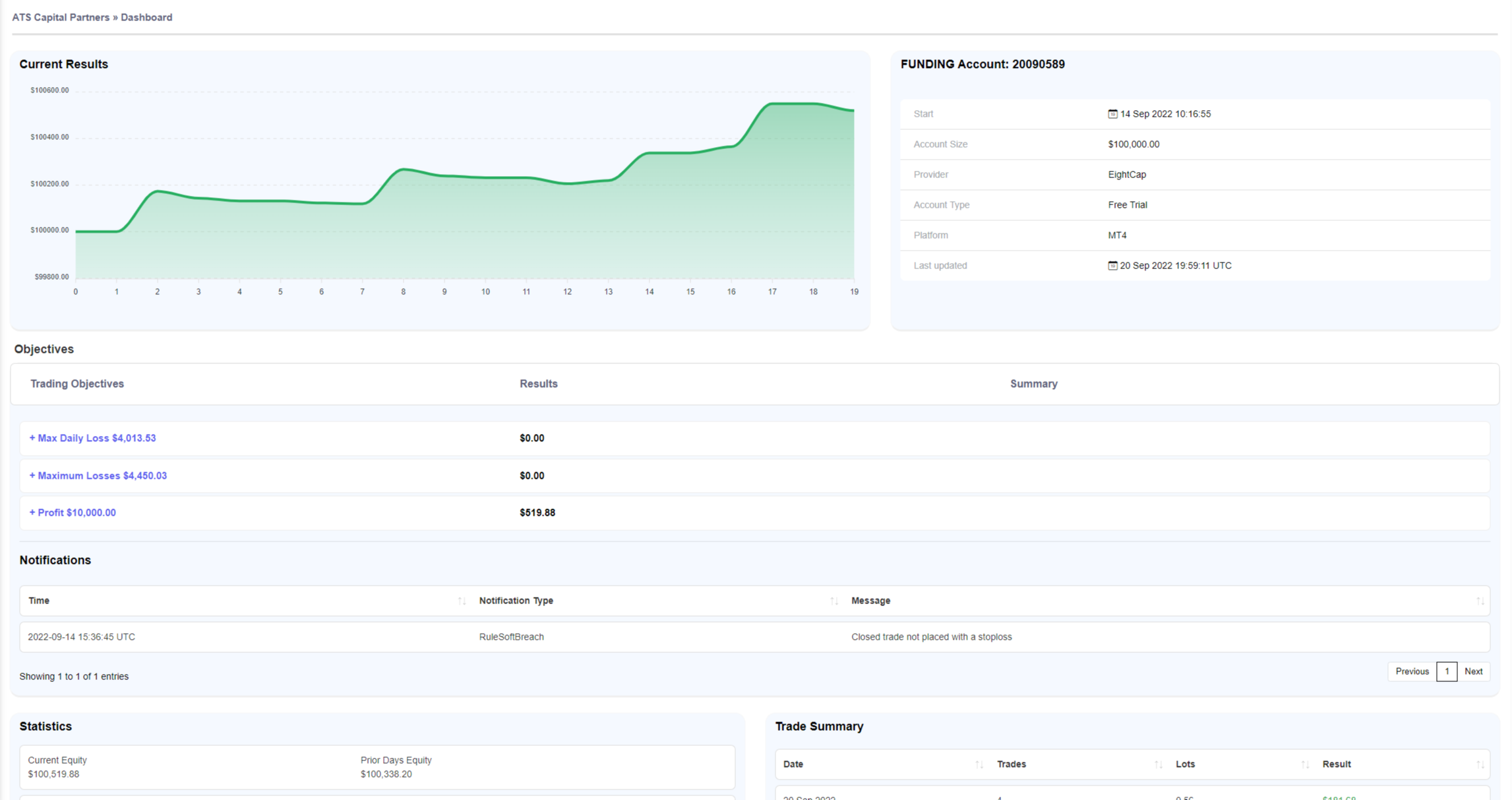Click sort arrows on Lots column
The image size is (1512, 800).
tap(1304, 764)
